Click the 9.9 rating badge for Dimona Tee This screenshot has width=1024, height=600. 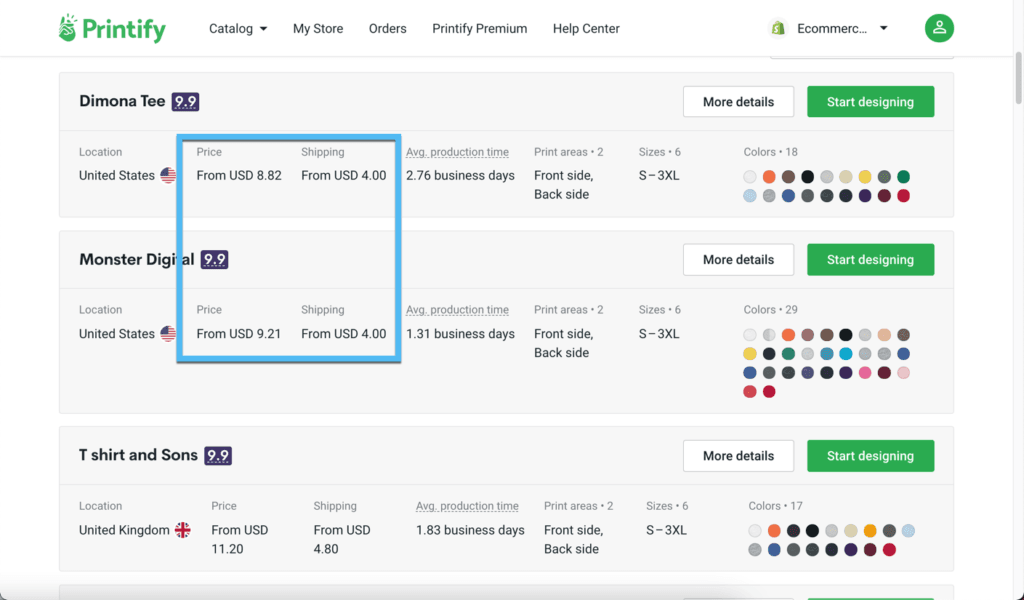tap(185, 101)
